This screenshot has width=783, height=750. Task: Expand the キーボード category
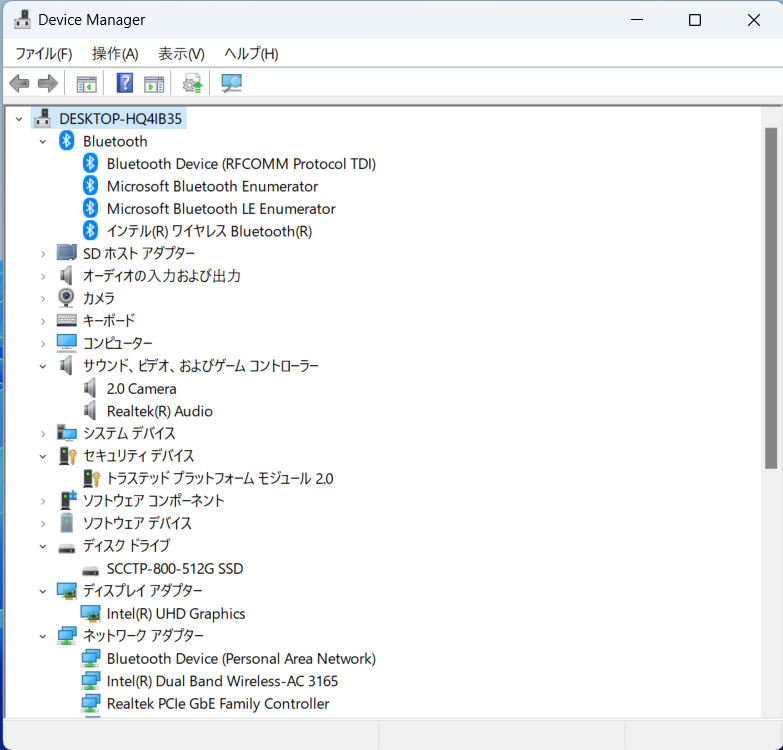(x=43, y=321)
